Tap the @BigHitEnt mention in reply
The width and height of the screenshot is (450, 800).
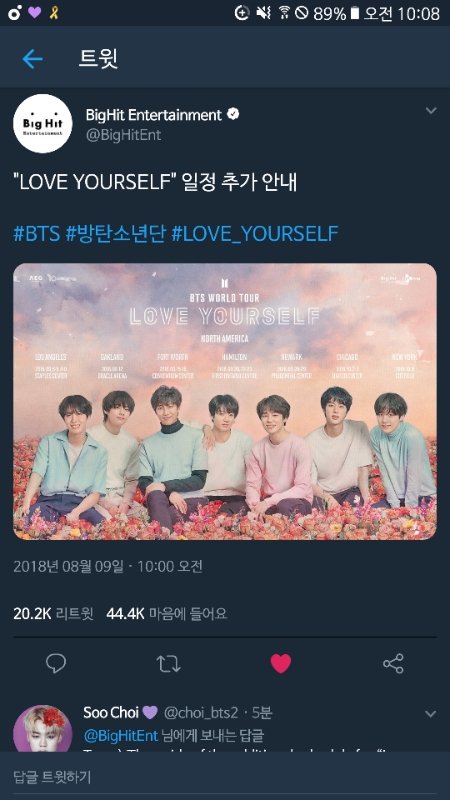click(x=121, y=735)
